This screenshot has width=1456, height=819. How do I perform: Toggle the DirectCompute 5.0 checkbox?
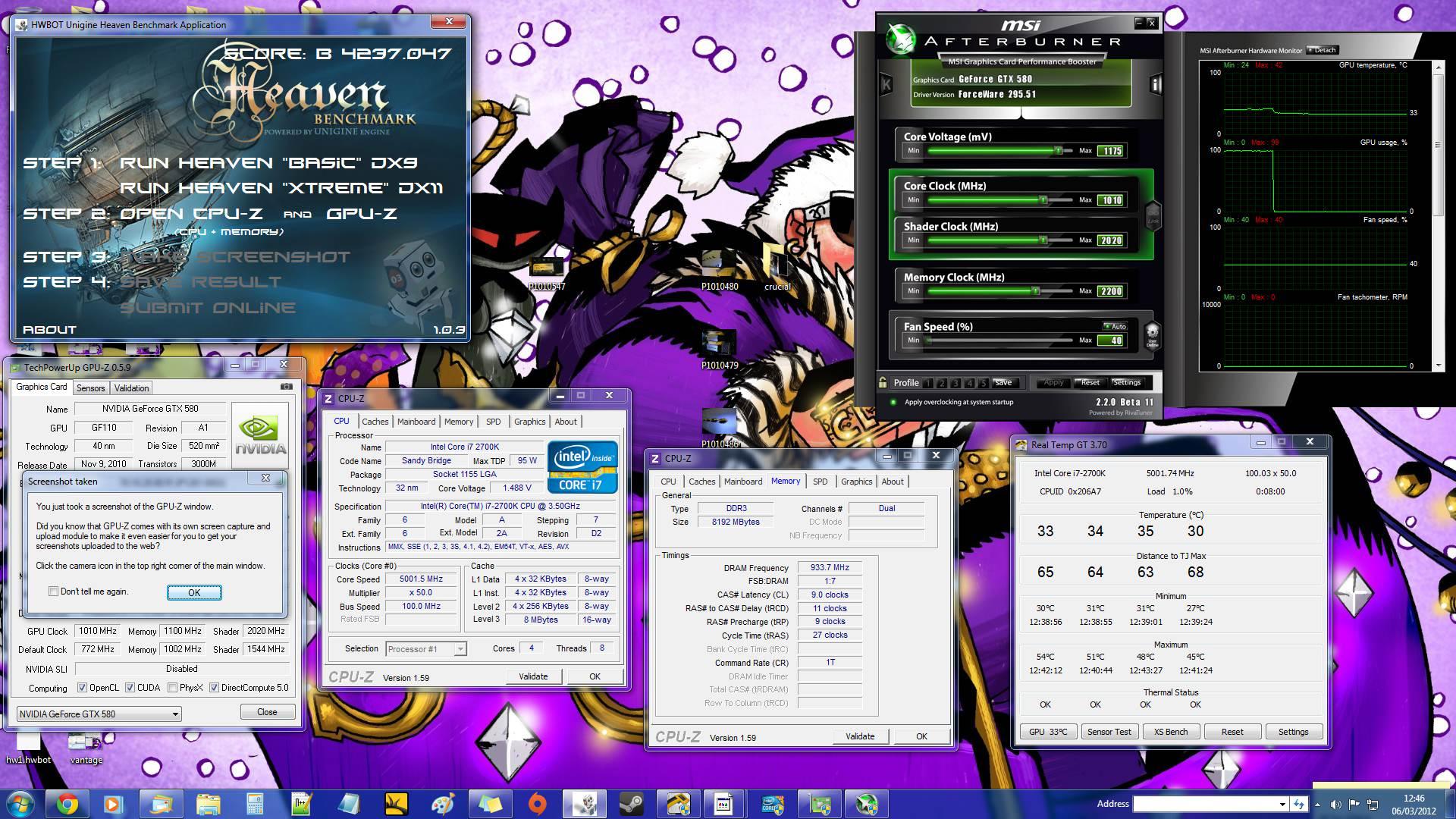tap(214, 688)
